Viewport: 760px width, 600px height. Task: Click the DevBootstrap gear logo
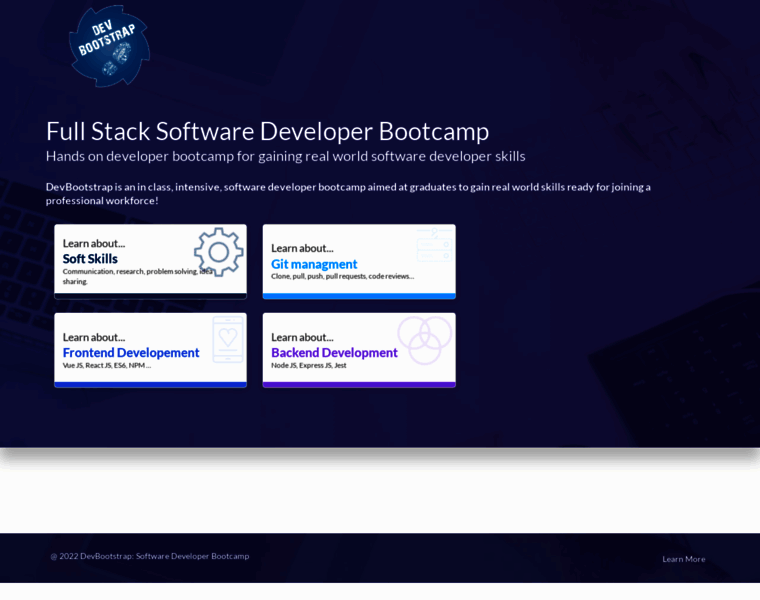click(109, 45)
